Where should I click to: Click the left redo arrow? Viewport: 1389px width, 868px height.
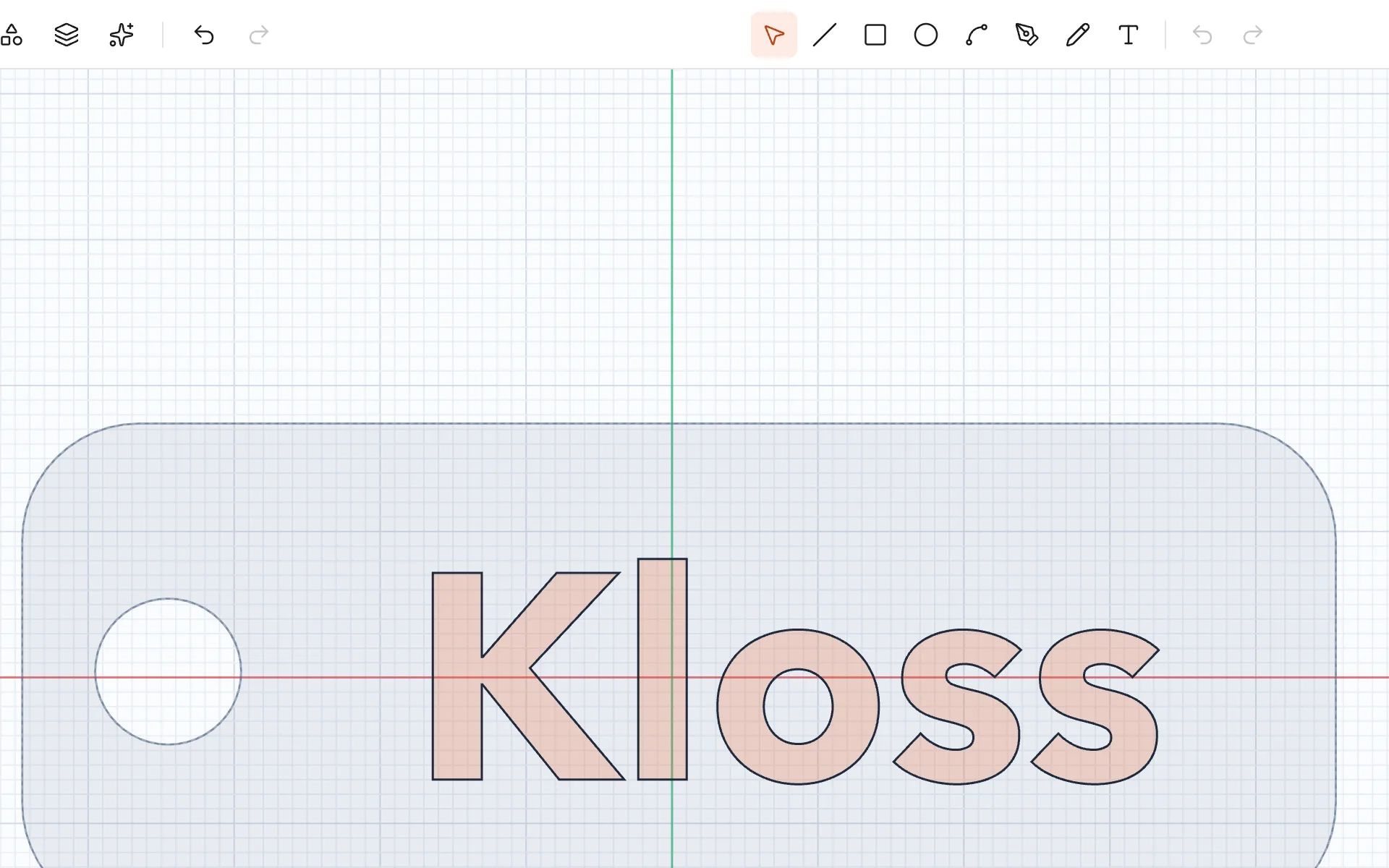click(x=259, y=35)
